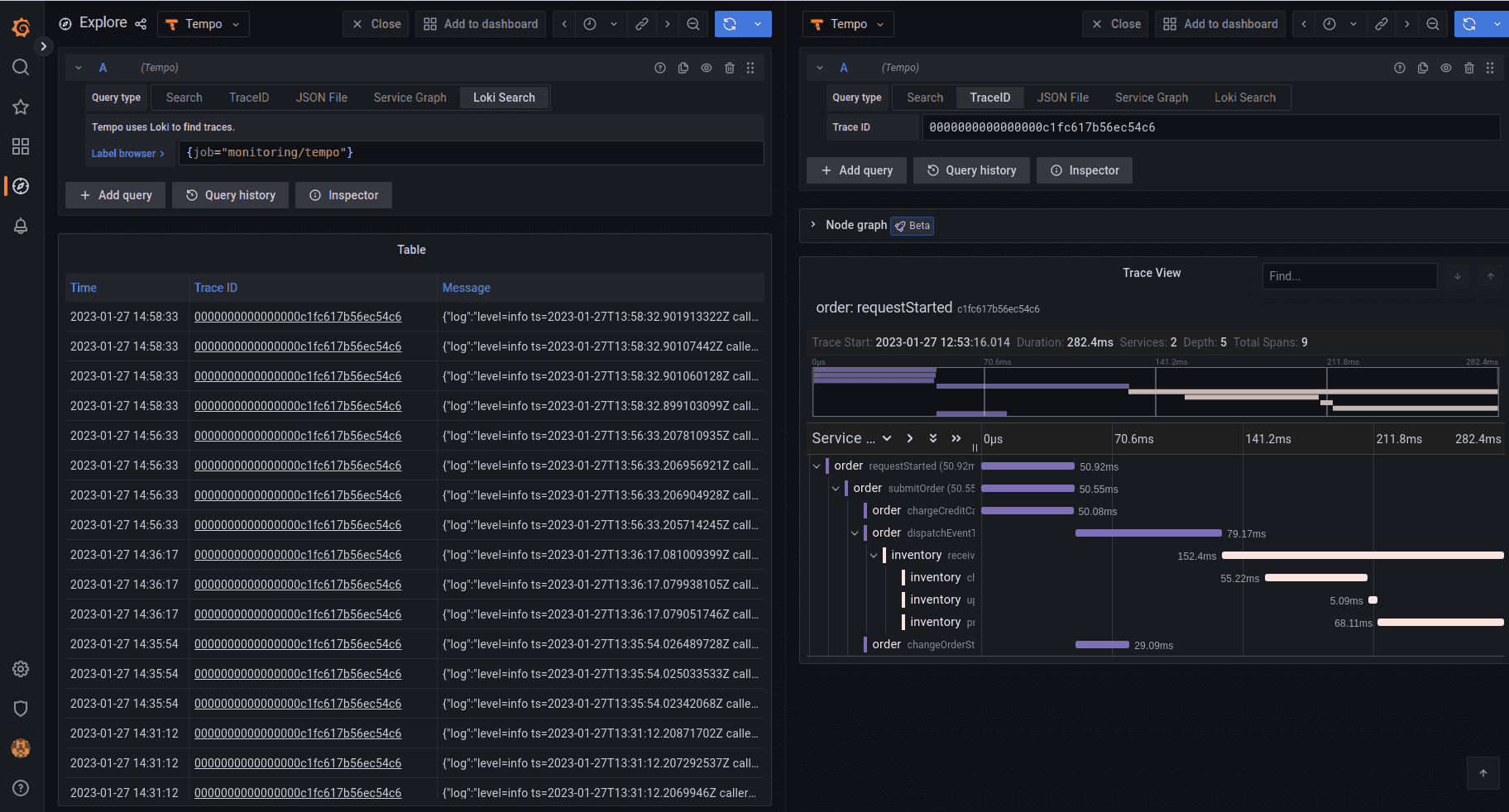This screenshot has width=1509, height=812.
Task: Zoom out time range in left pane
Action: [x=693, y=24]
